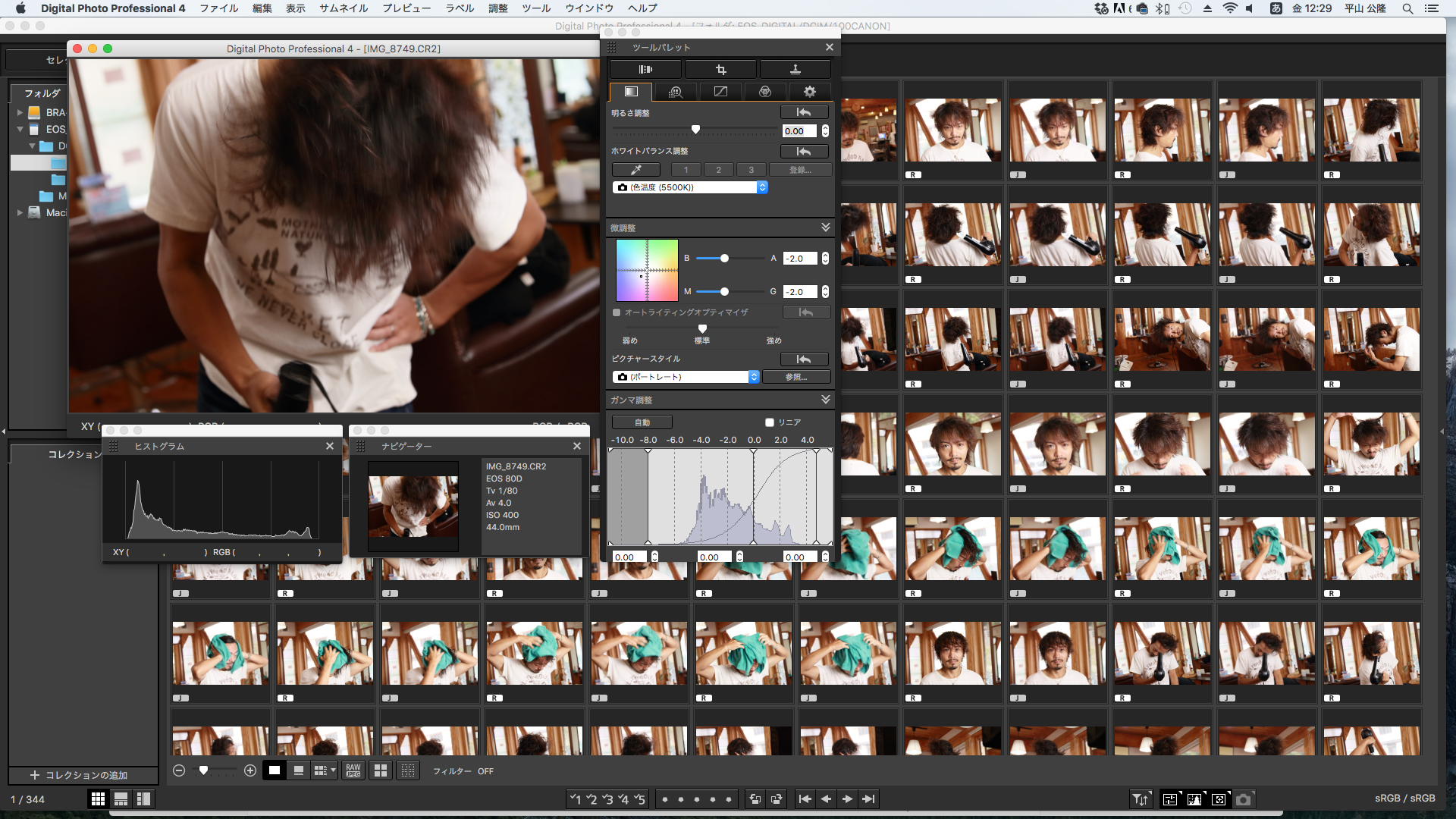This screenshot has height=819, width=1456.
Task: Enable オートライティングオプティマイザ checkbox
Action: pos(617,312)
